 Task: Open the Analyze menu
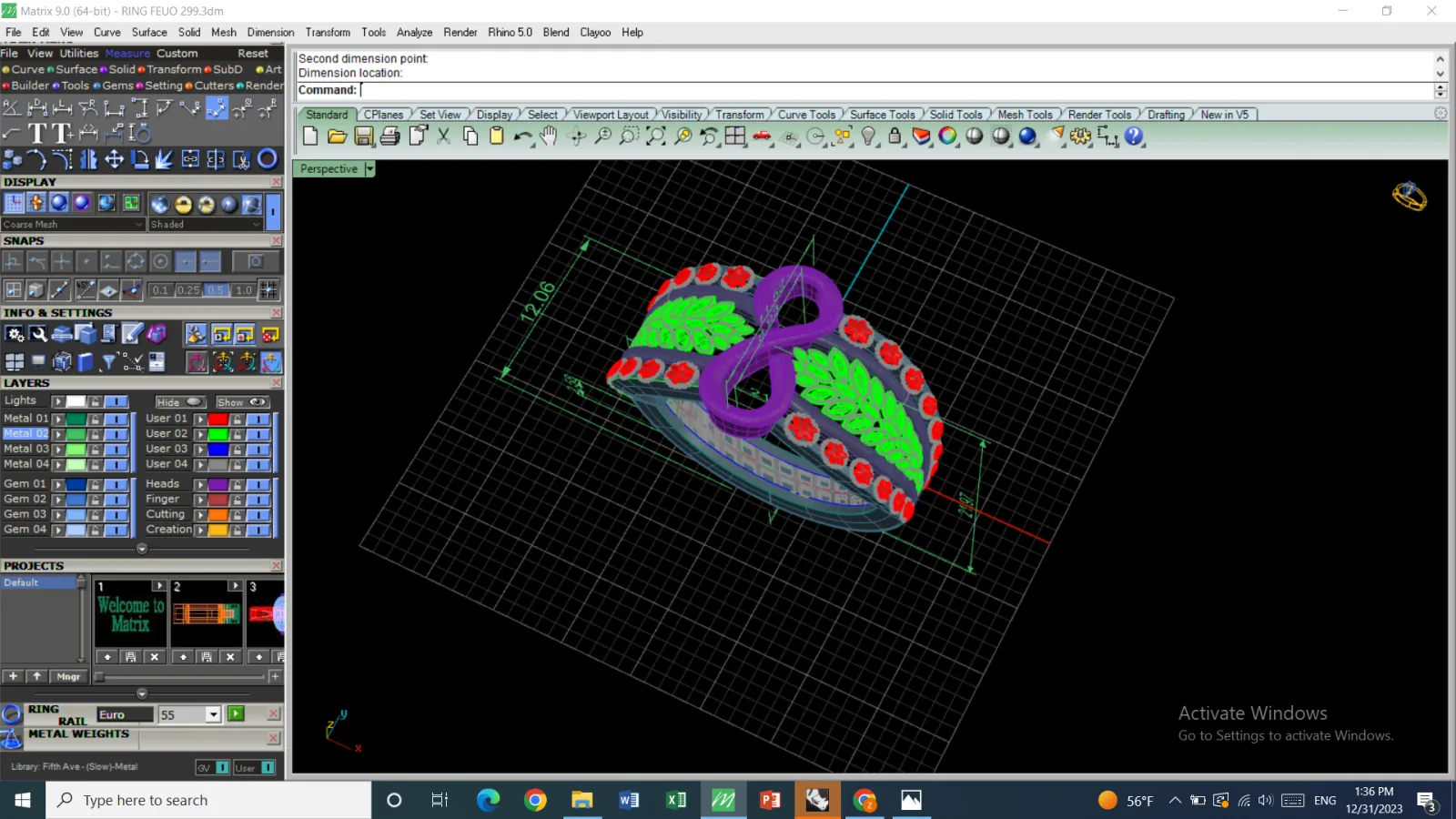(414, 32)
